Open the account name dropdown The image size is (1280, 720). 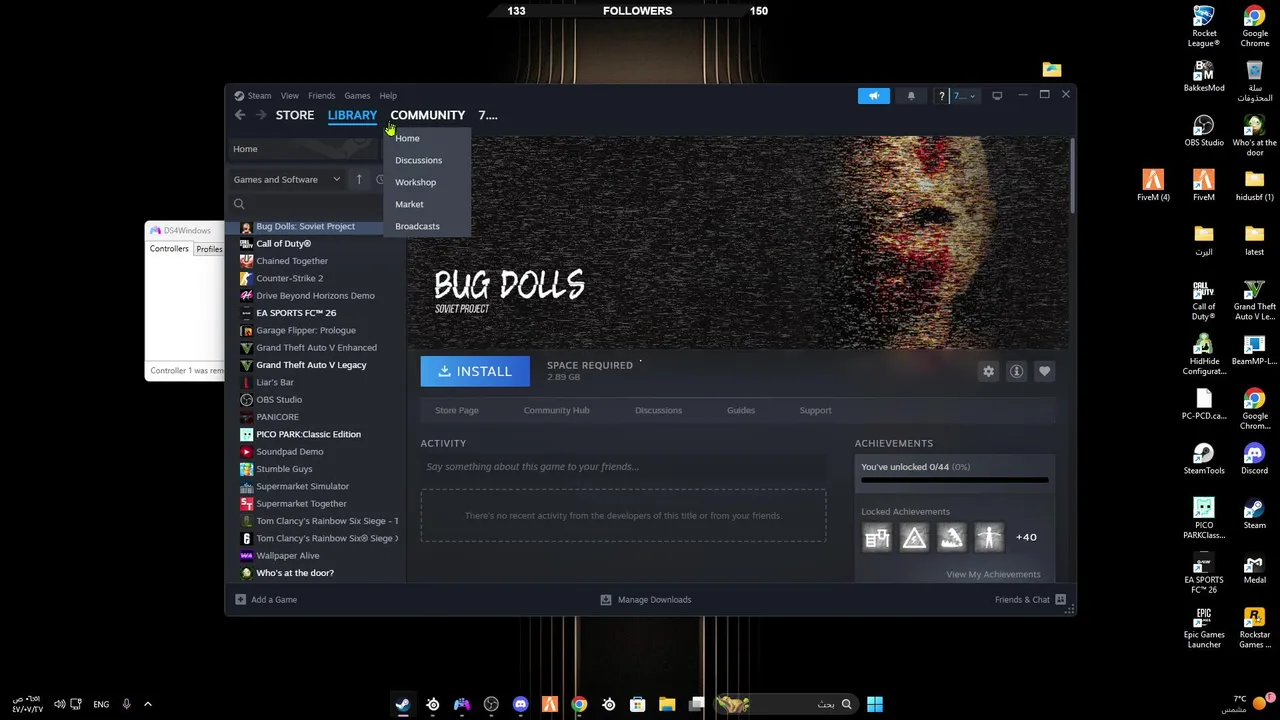[x=964, y=96]
